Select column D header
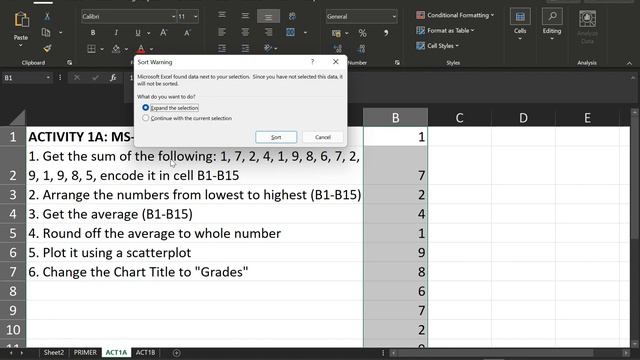Screen dimensions: 640x360 point(523,118)
